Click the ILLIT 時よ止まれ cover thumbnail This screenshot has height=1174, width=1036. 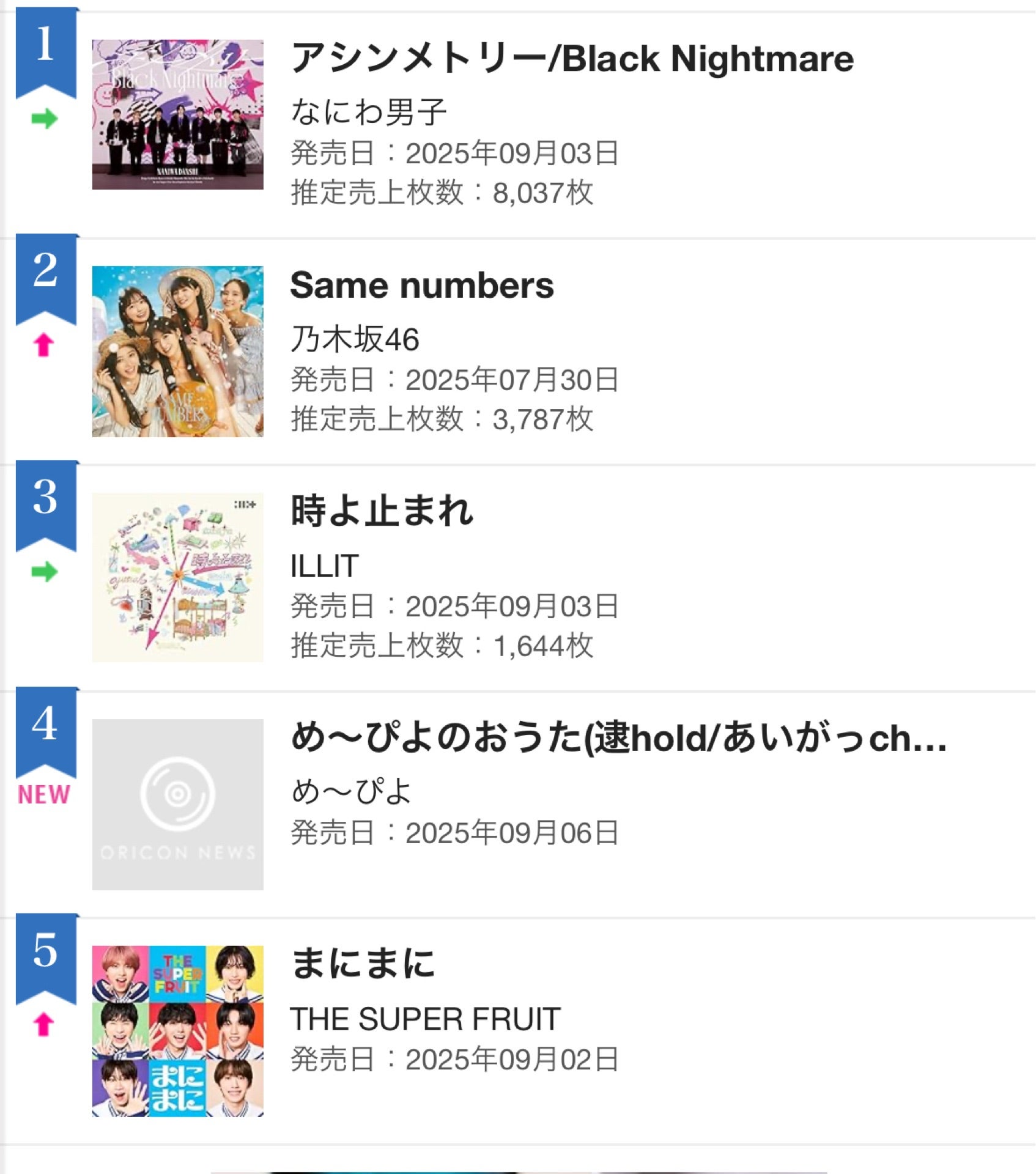(x=178, y=577)
